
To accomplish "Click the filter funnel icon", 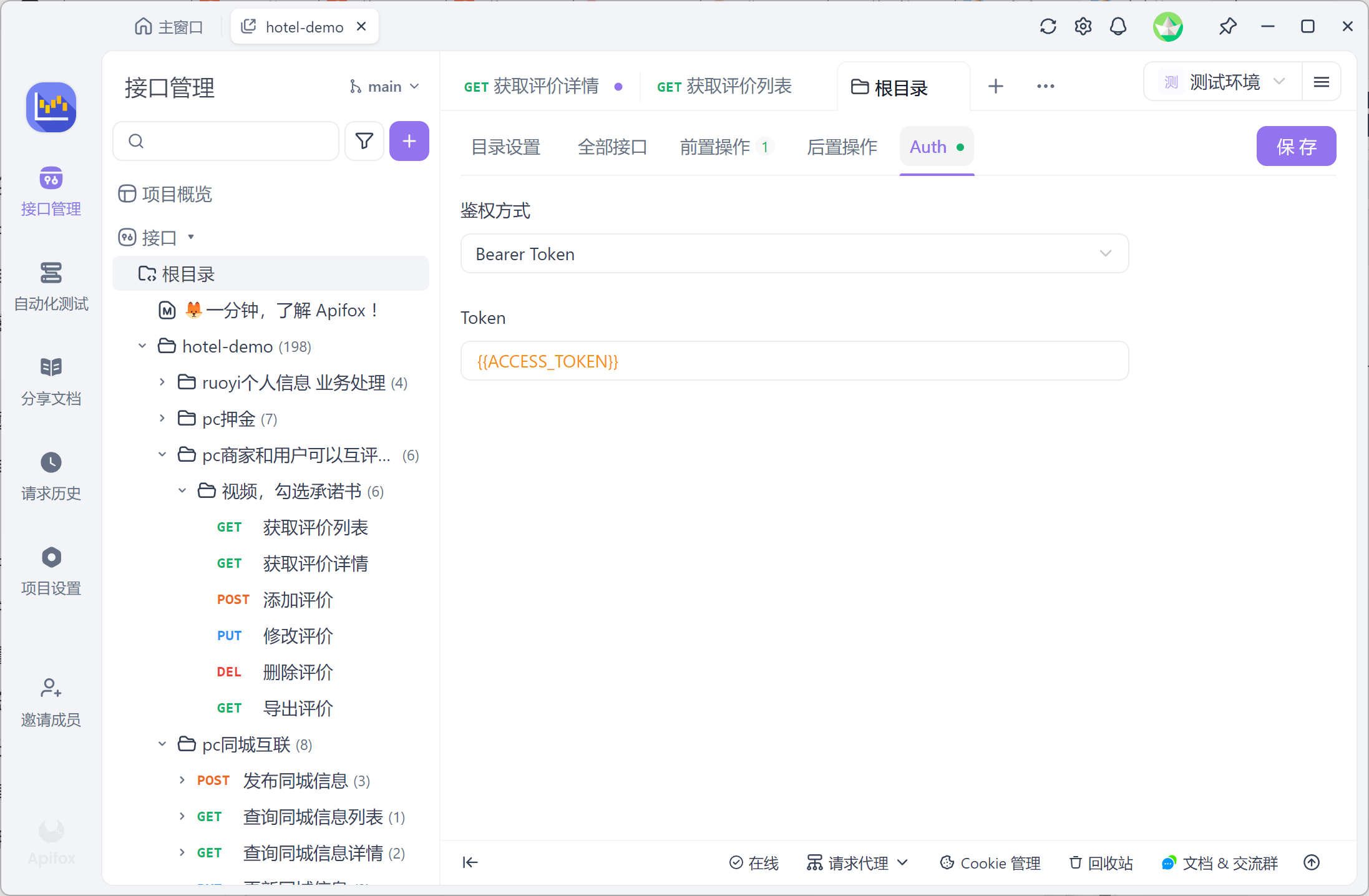I will [364, 141].
